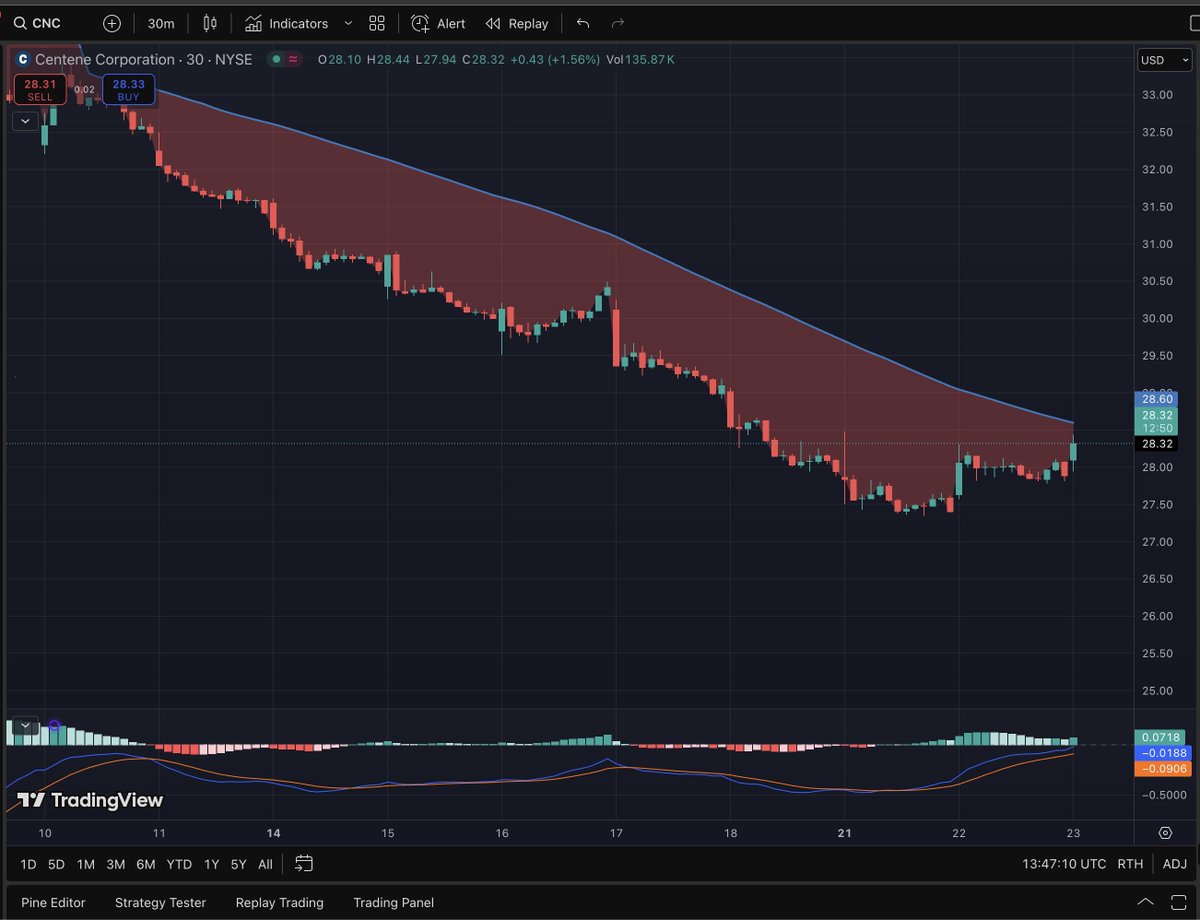This screenshot has width=1200, height=920.
Task: Collapse bottom panel with chevron
Action: [x=1146, y=902]
